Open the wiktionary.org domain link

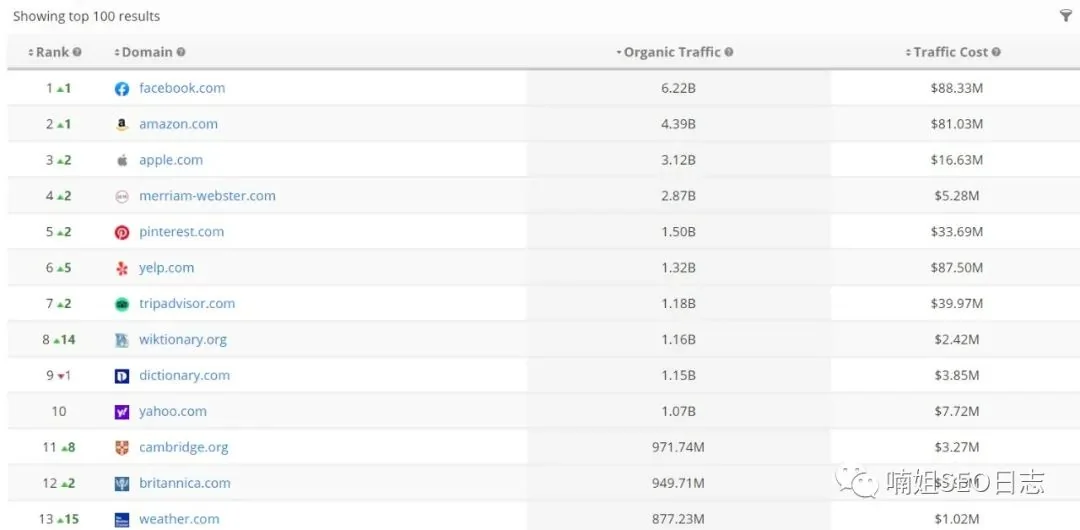(183, 339)
